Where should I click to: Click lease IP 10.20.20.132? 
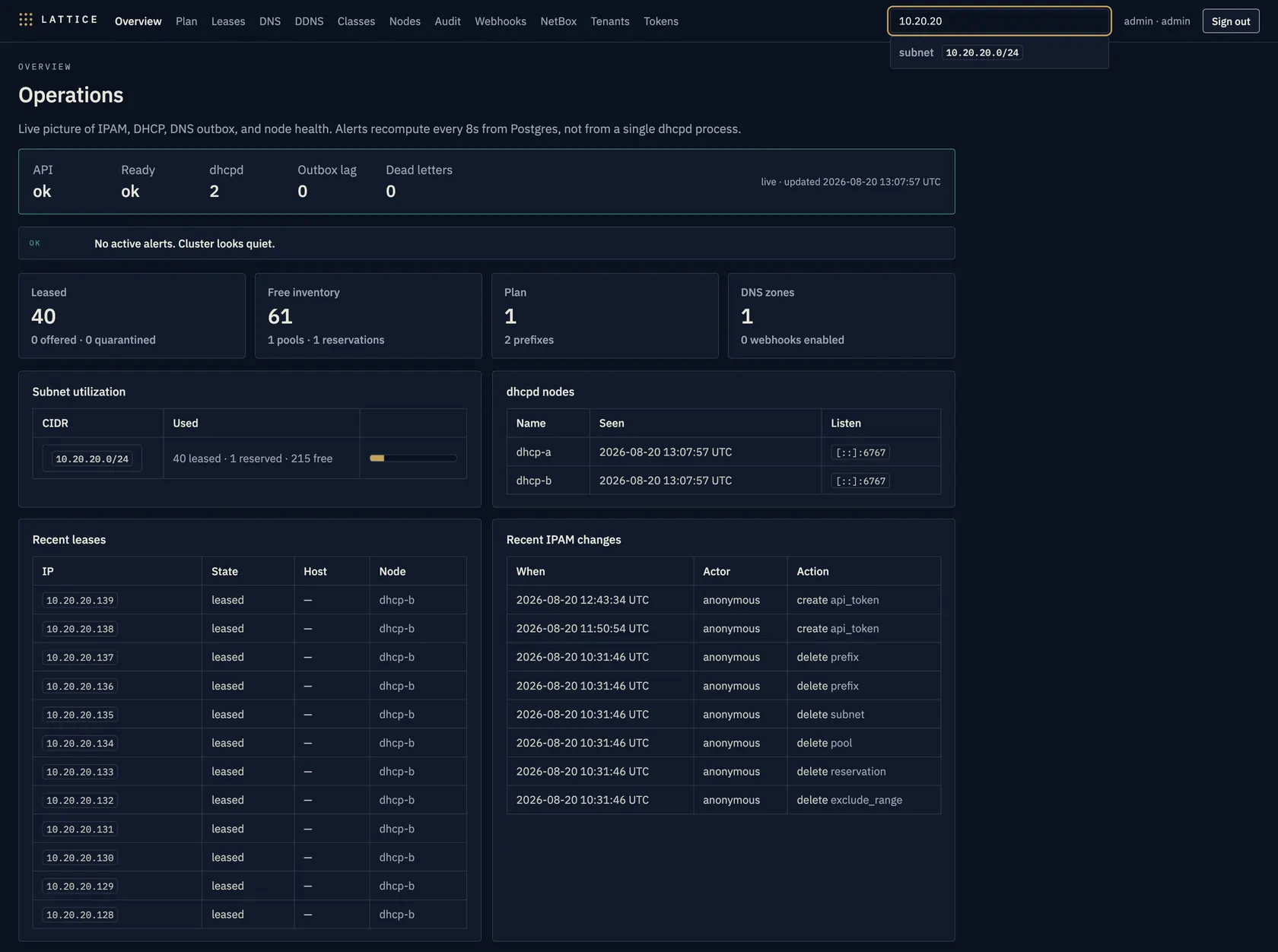tap(80, 801)
